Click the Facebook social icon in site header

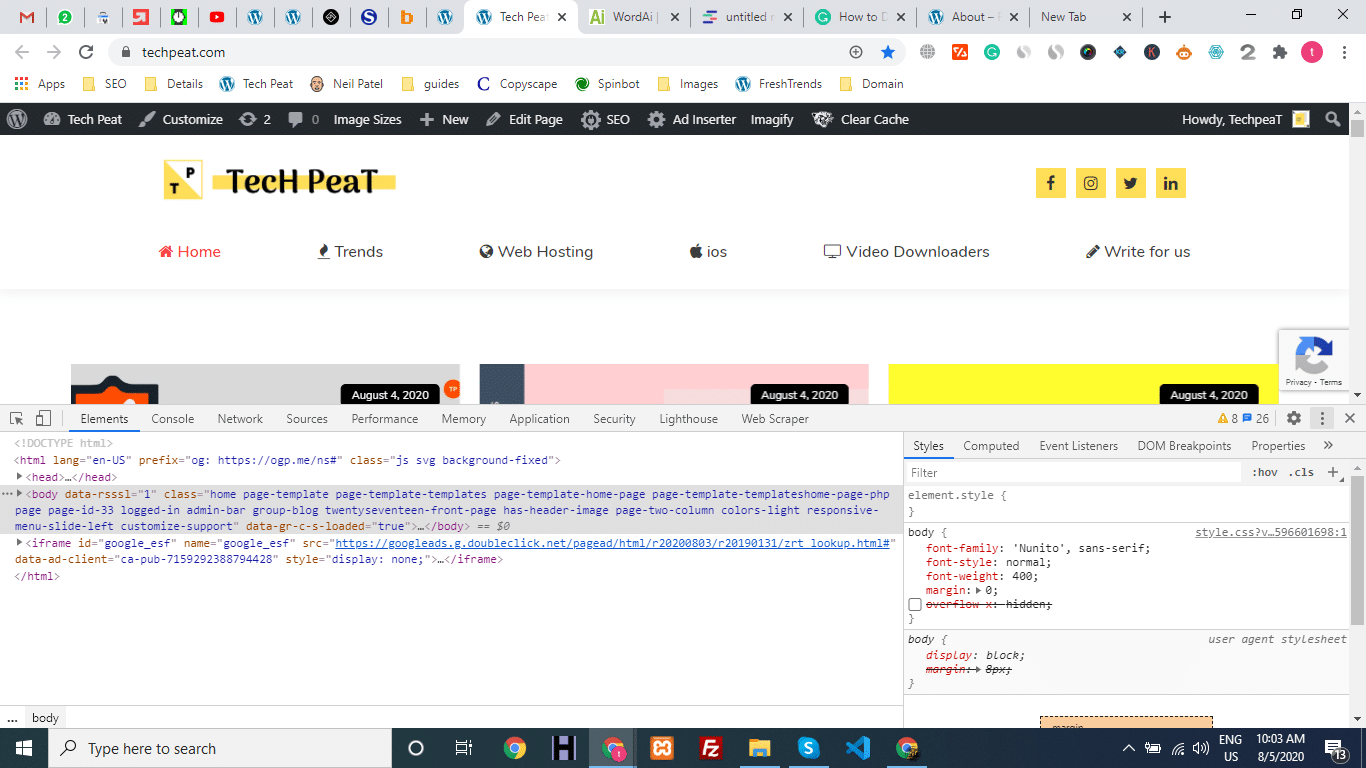click(1050, 183)
